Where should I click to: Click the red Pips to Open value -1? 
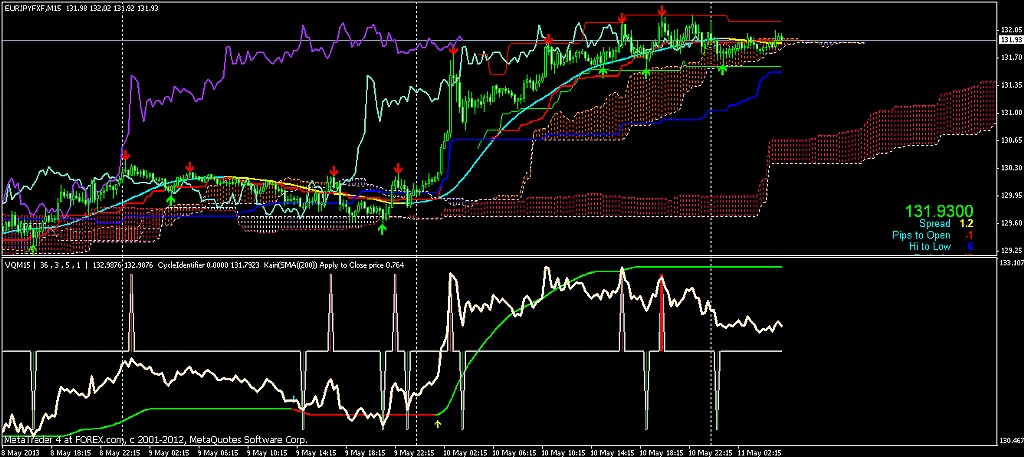[969, 235]
